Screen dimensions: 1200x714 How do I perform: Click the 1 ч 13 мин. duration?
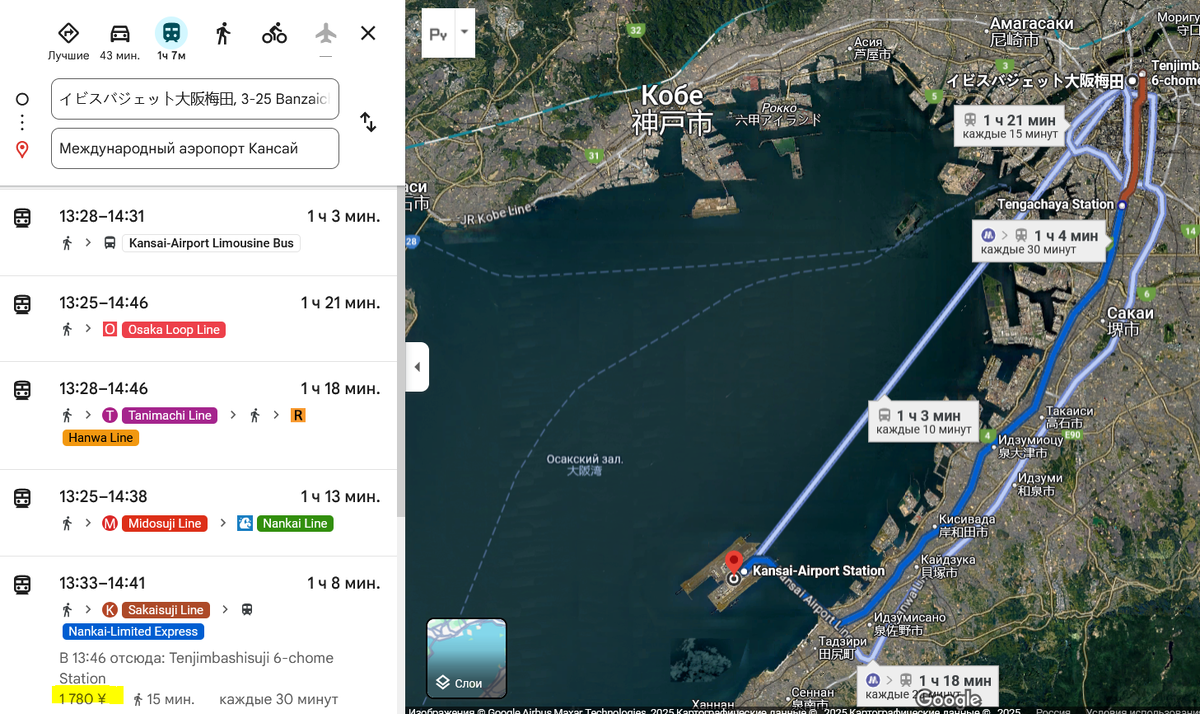click(340, 497)
